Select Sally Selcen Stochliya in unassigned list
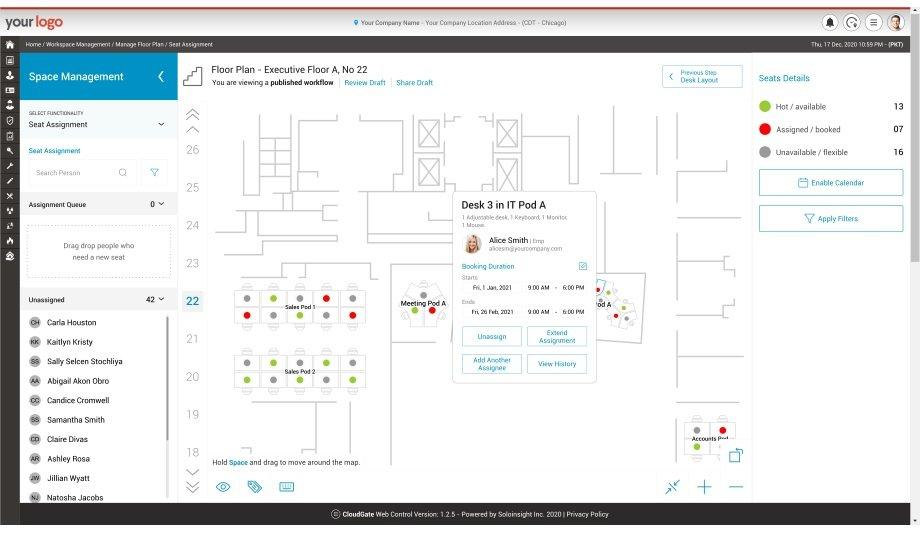This screenshot has width=920, height=533. coord(84,361)
